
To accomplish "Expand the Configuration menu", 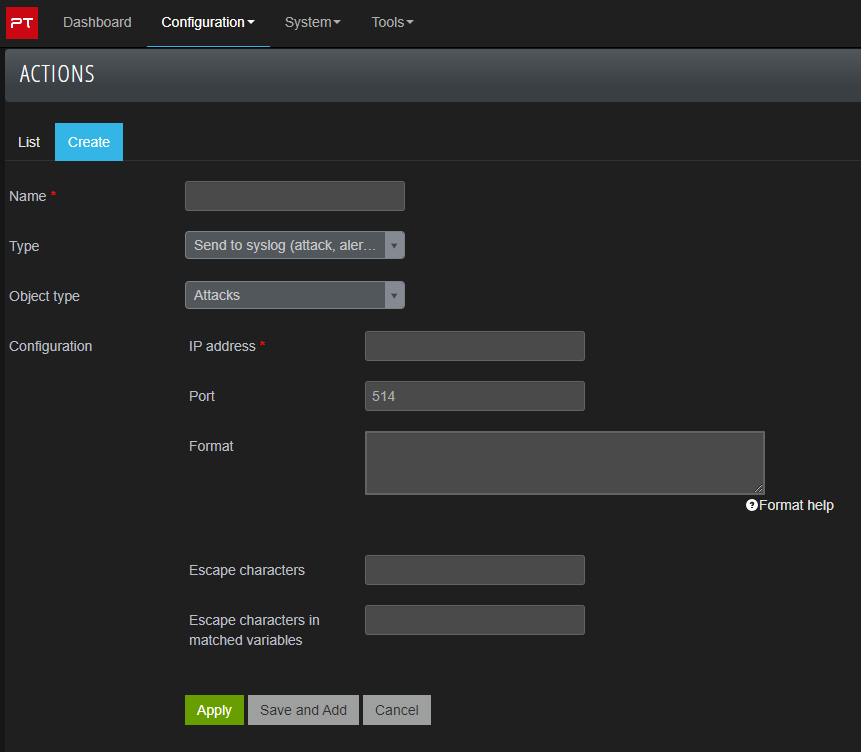I will pos(207,22).
